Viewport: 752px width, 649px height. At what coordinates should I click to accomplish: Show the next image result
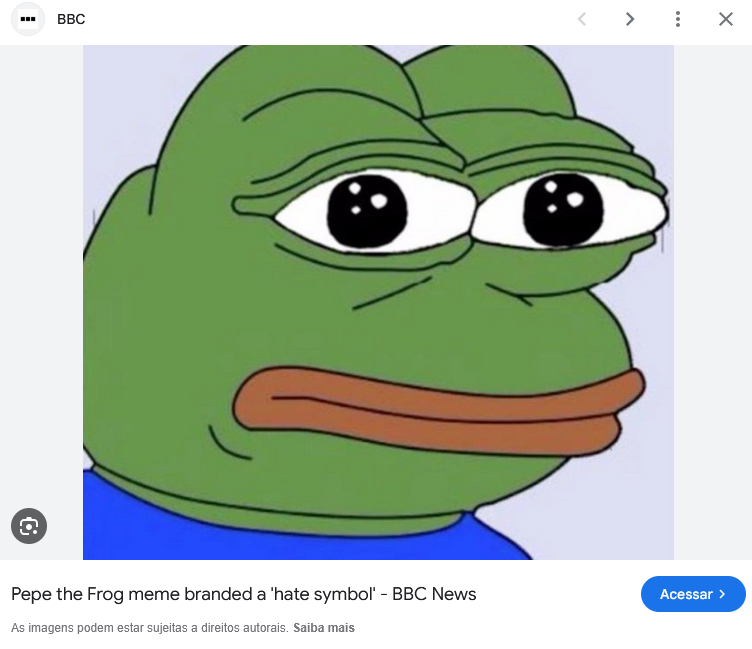pos(630,19)
